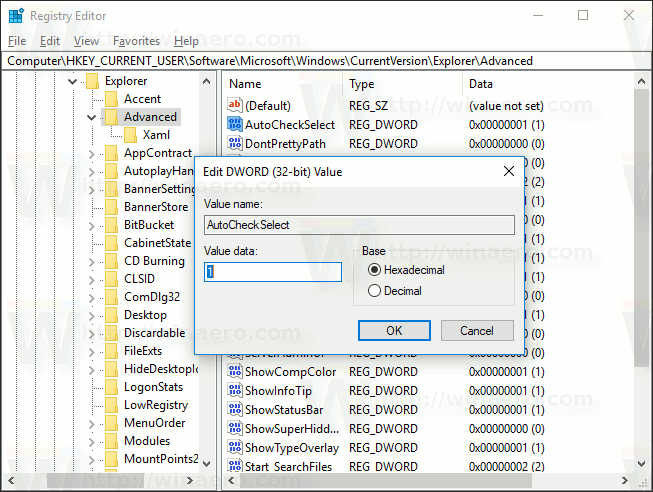
Task: Click the BitBucket folder icon
Action: pyautogui.click(x=110, y=225)
